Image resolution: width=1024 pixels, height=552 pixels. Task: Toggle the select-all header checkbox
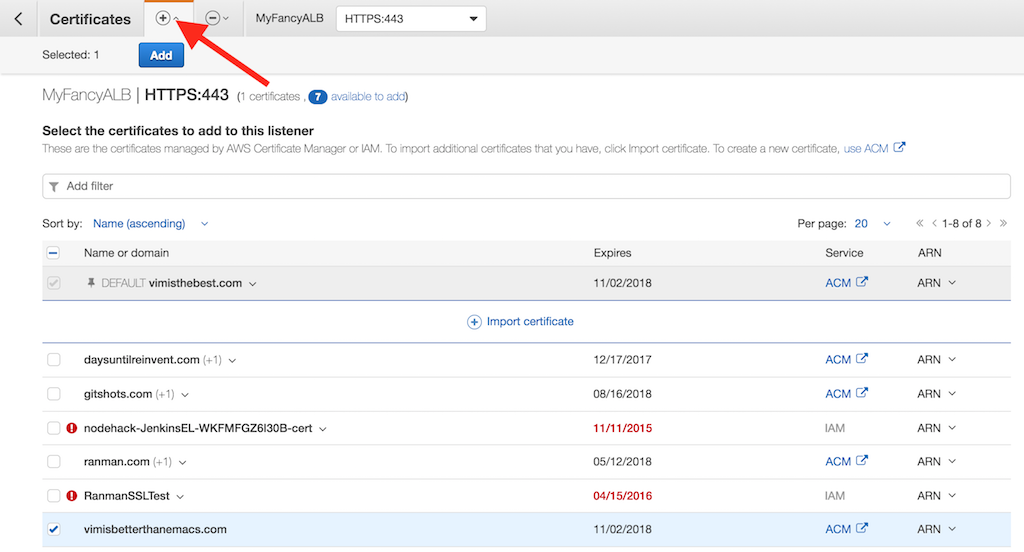click(54, 253)
